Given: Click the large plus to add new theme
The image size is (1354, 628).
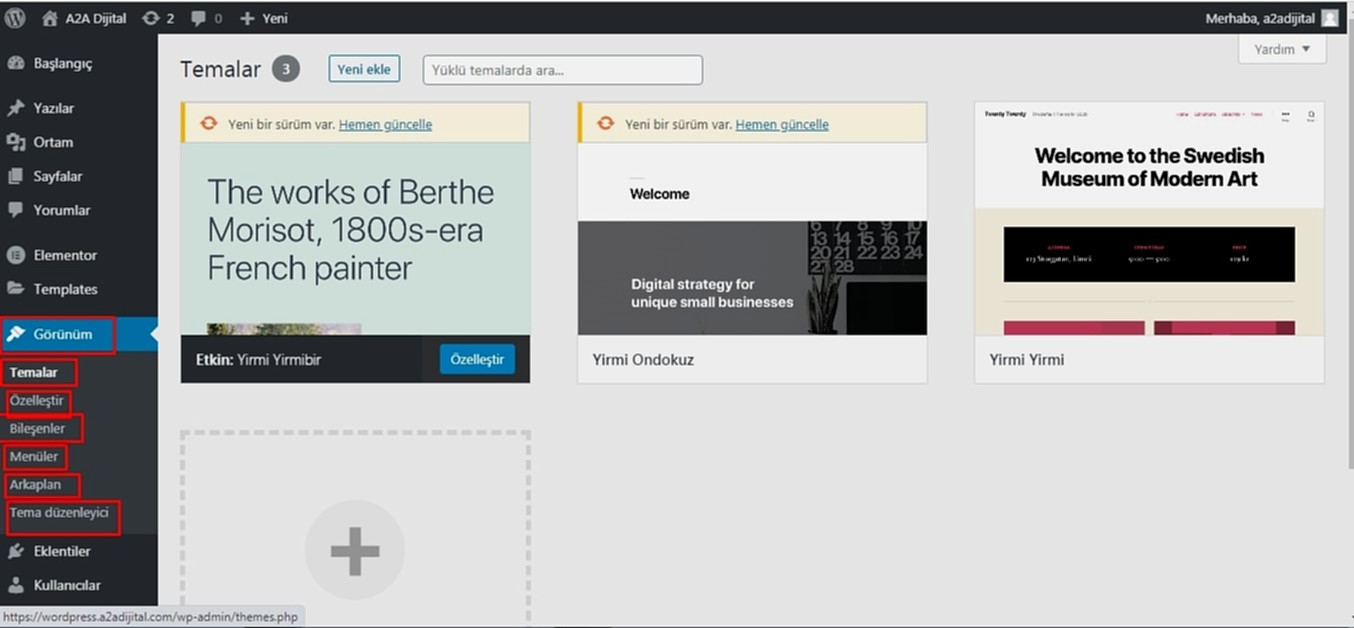Looking at the screenshot, I should [355, 550].
